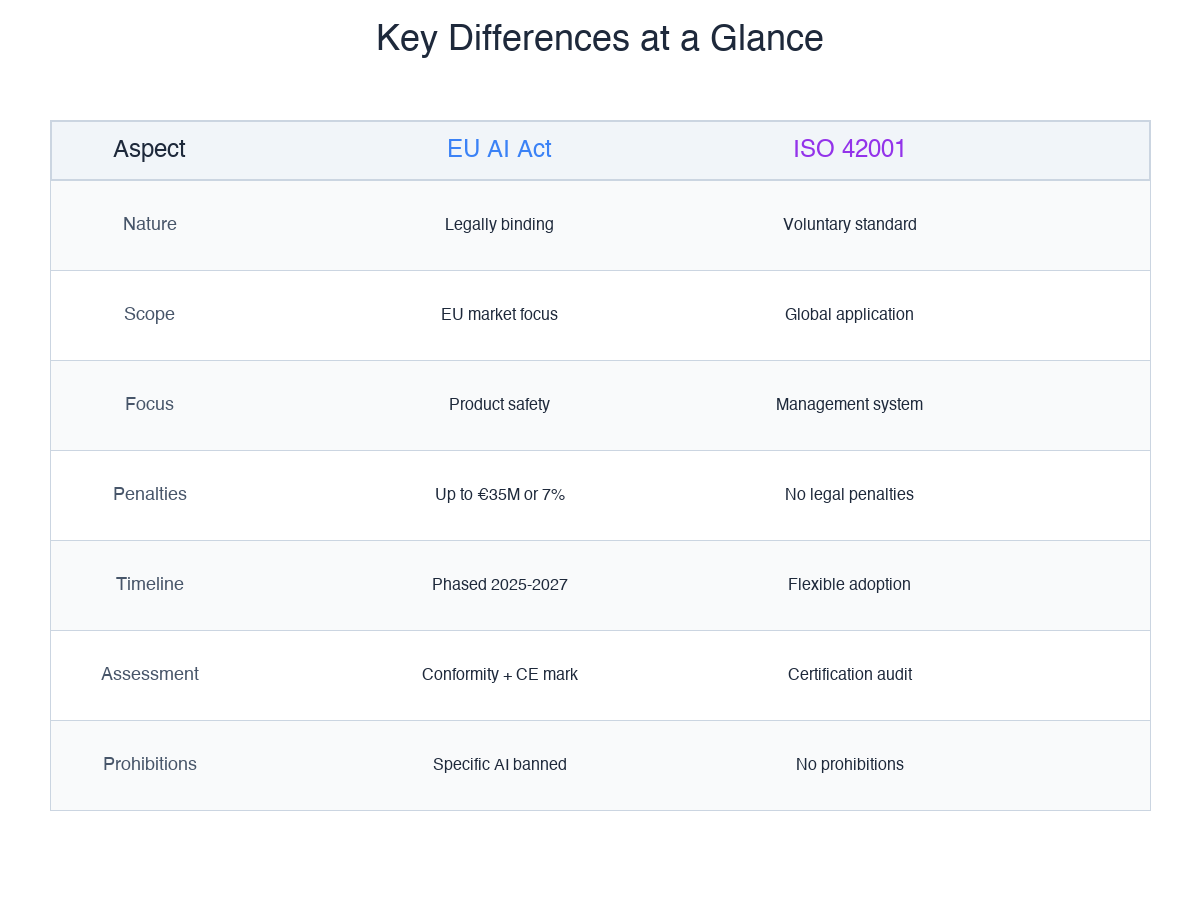The image size is (1200, 900).
Task: Click the 'EU market focus' cell
Action: pos(499,314)
